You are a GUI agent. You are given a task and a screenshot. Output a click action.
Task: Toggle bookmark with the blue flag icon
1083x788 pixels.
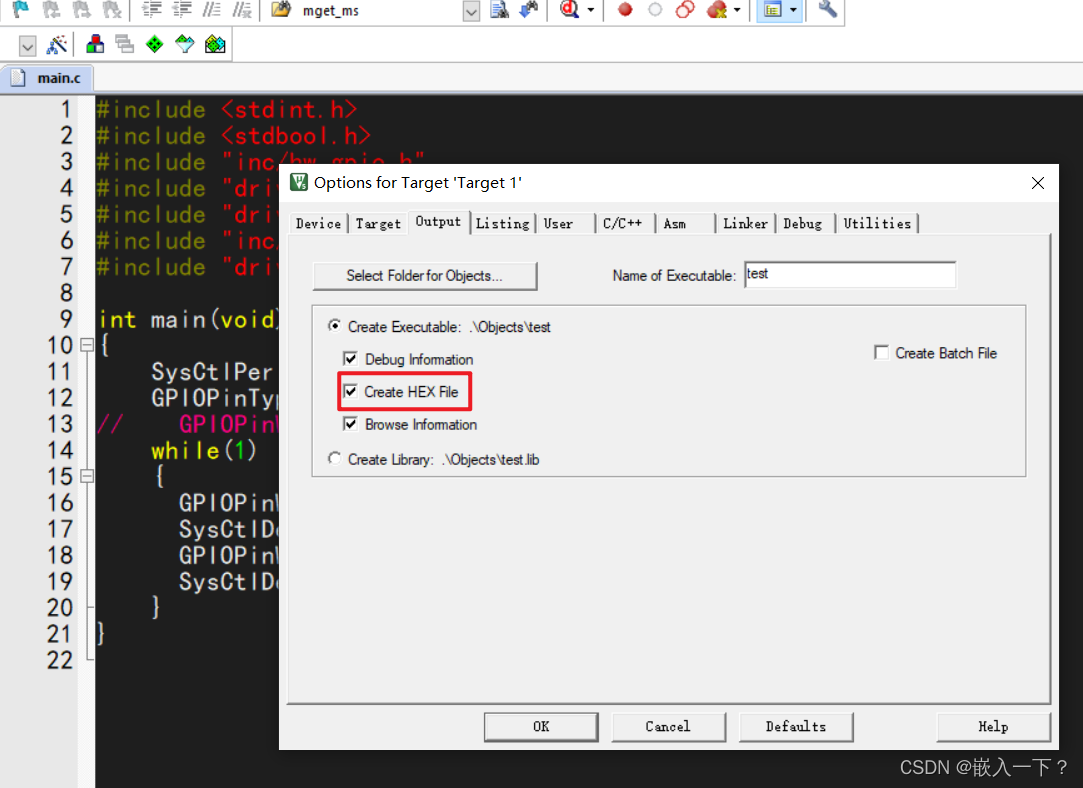pyautogui.click(x=21, y=10)
